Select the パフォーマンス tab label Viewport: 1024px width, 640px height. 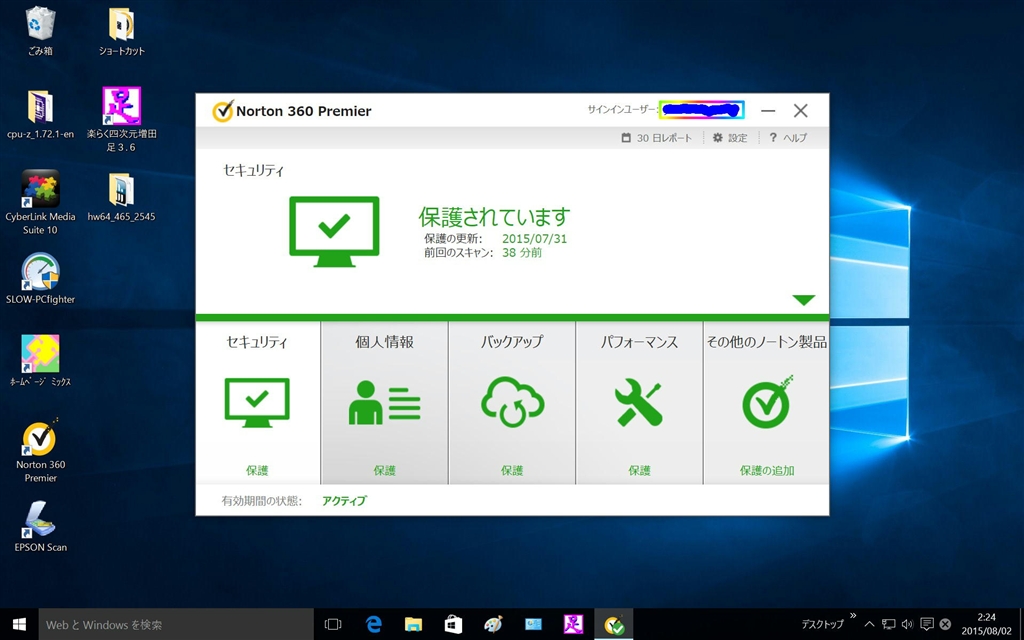click(x=639, y=342)
